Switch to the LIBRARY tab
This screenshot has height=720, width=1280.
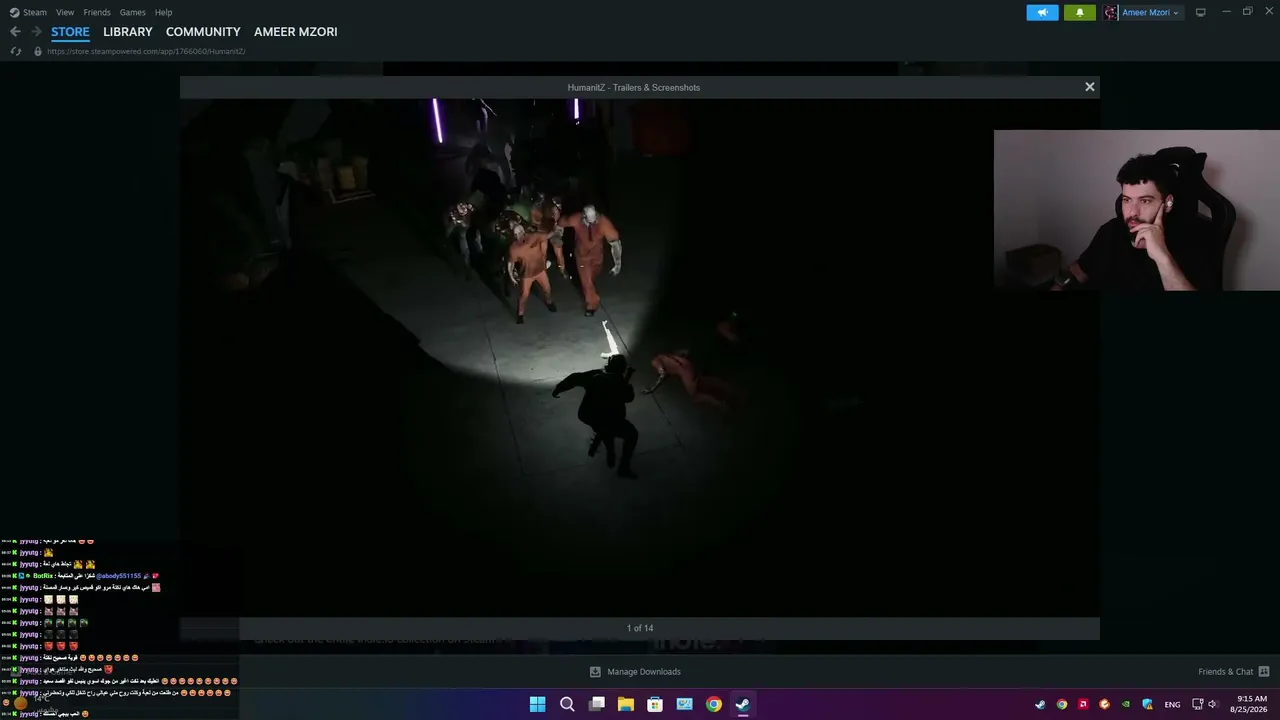click(128, 32)
